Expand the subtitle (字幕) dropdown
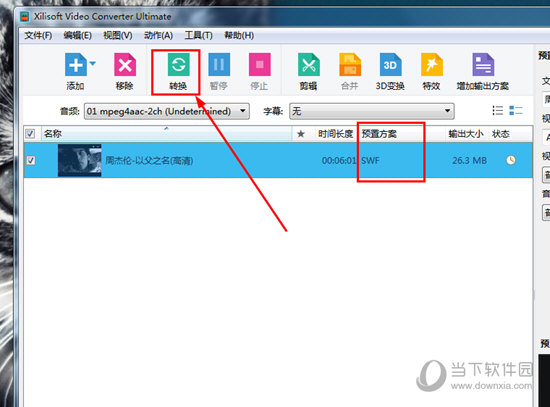This screenshot has height=407, width=550. pos(372,111)
